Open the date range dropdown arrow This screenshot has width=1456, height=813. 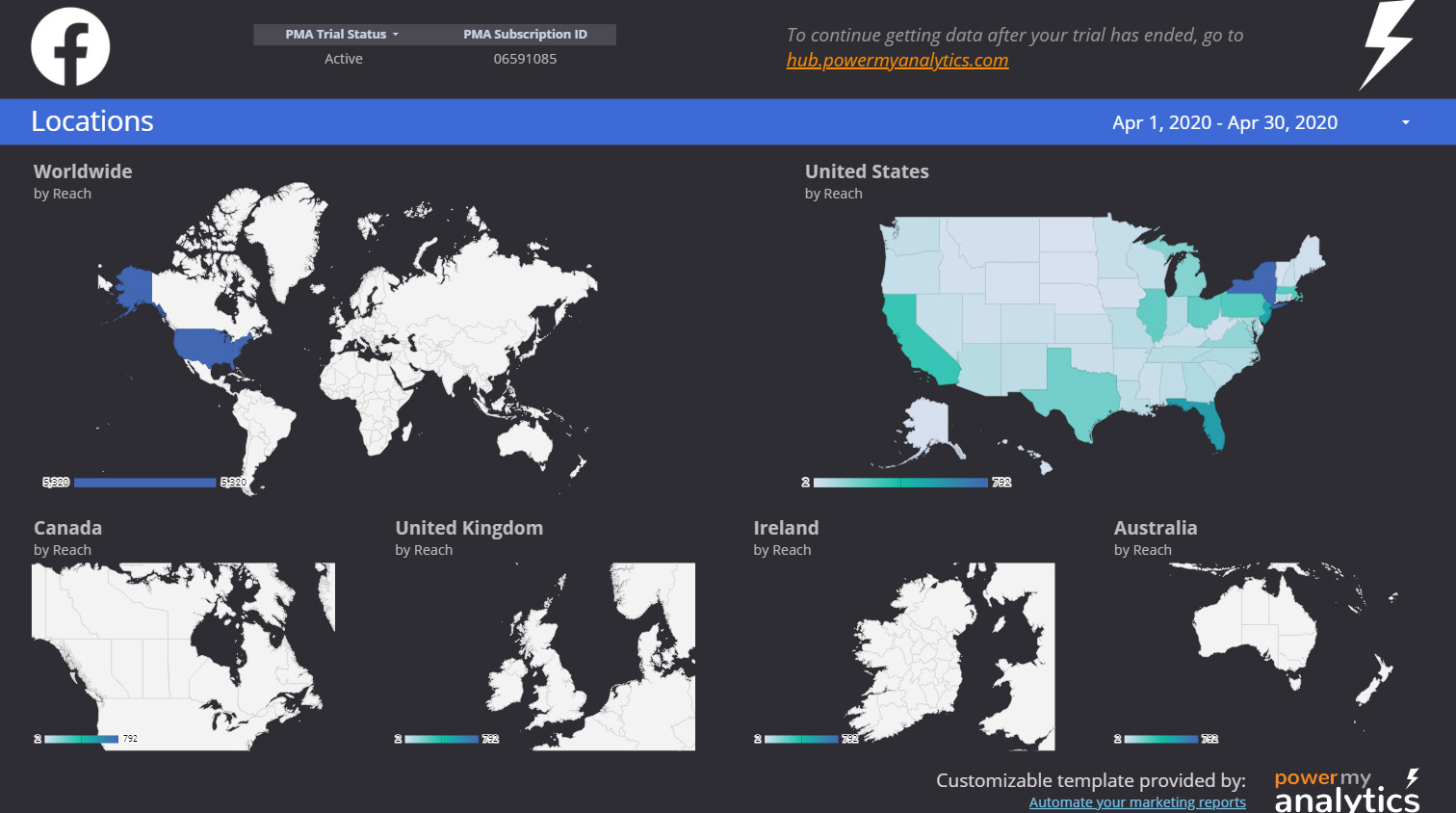1406,122
